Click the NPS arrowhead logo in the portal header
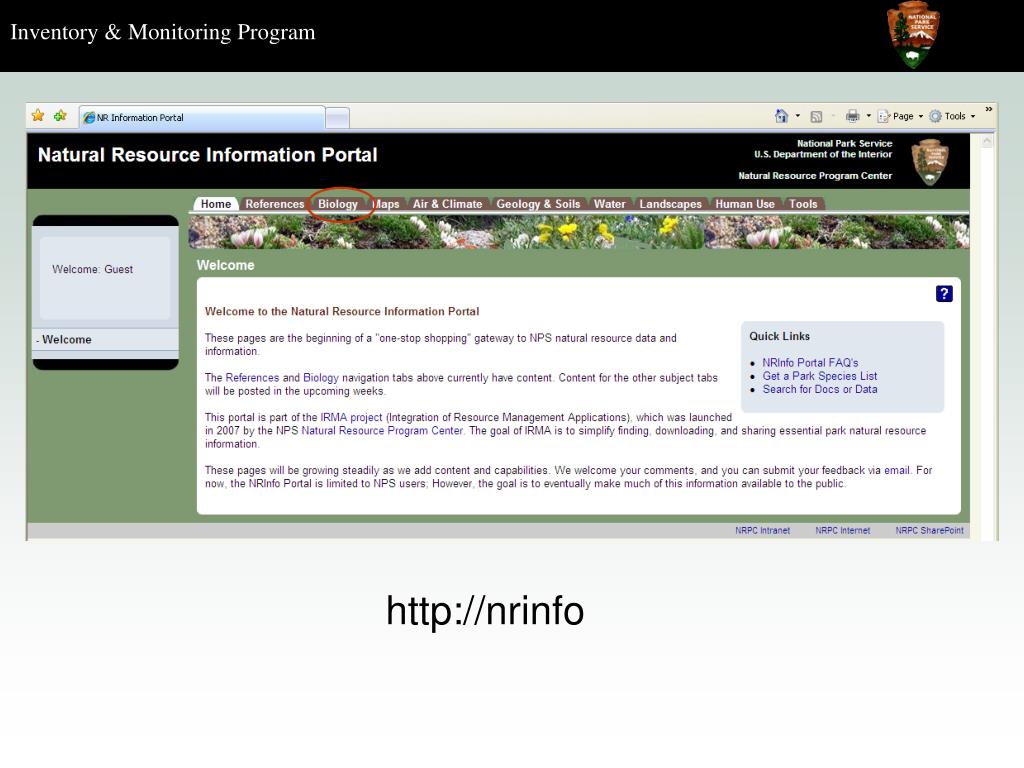The height and width of the screenshot is (768, 1024). 930,162
